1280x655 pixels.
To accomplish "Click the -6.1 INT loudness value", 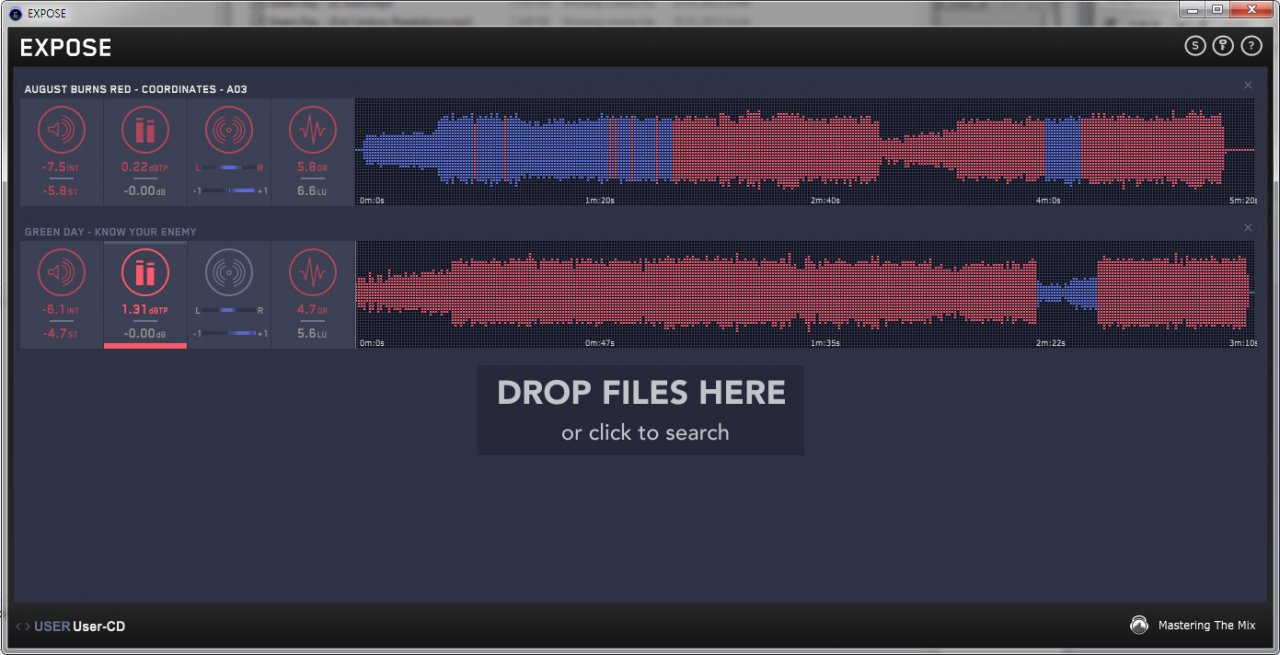I will (x=61, y=310).
